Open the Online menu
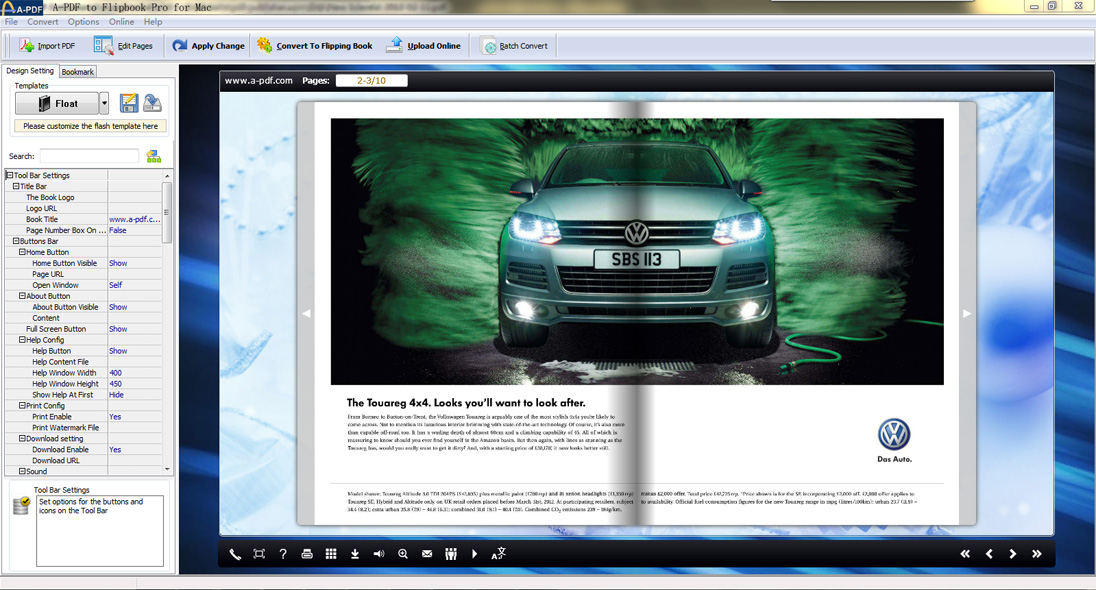The image size is (1096, 590). pyautogui.click(x=121, y=22)
